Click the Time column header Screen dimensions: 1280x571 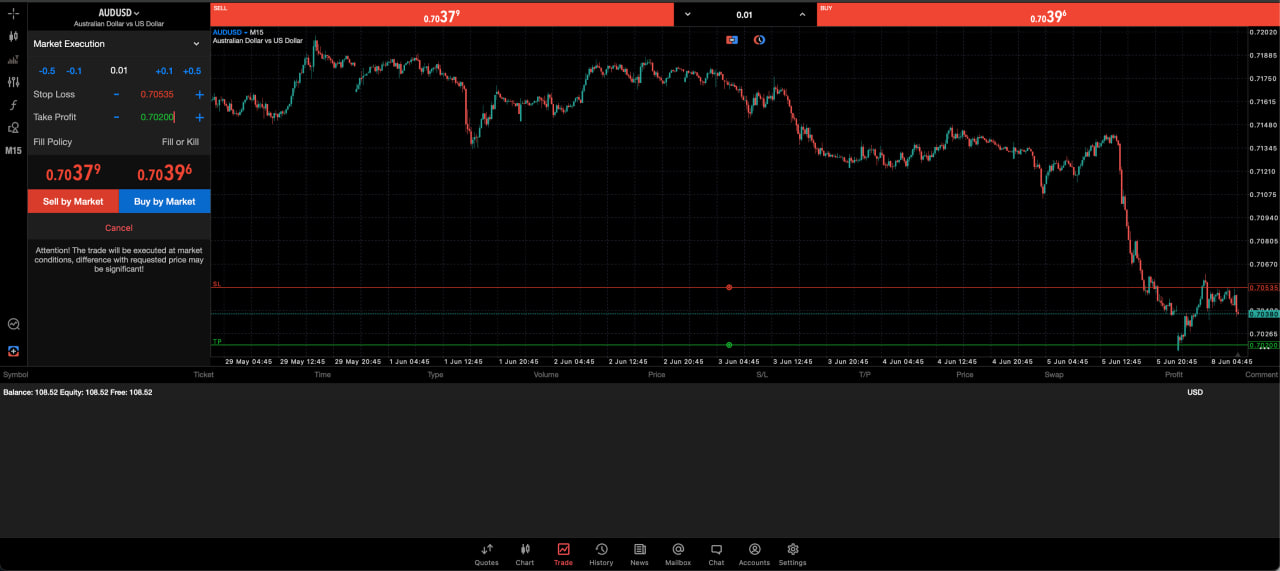pos(322,375)
